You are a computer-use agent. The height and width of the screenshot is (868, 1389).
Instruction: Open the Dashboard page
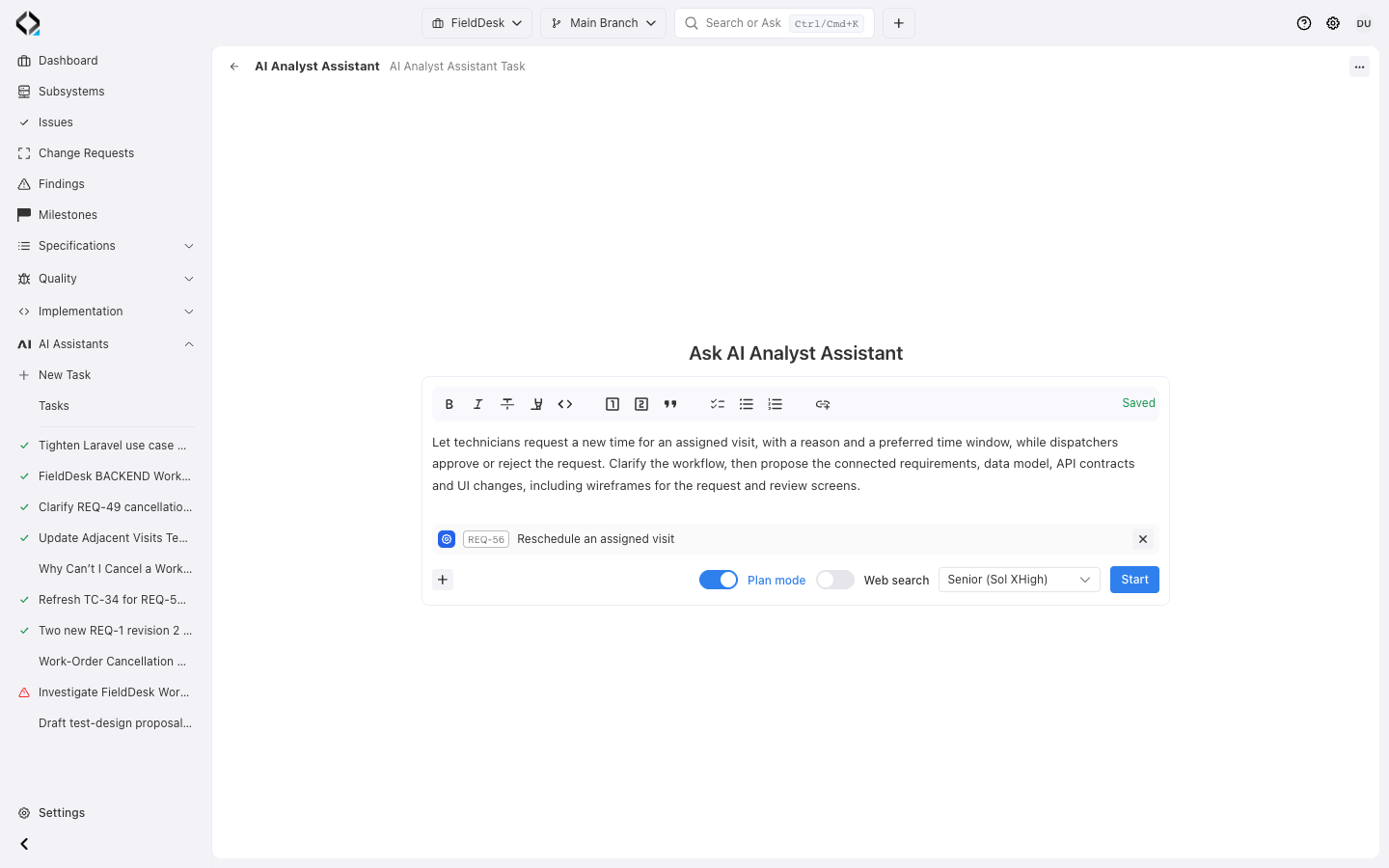click(x=106, y=61)
